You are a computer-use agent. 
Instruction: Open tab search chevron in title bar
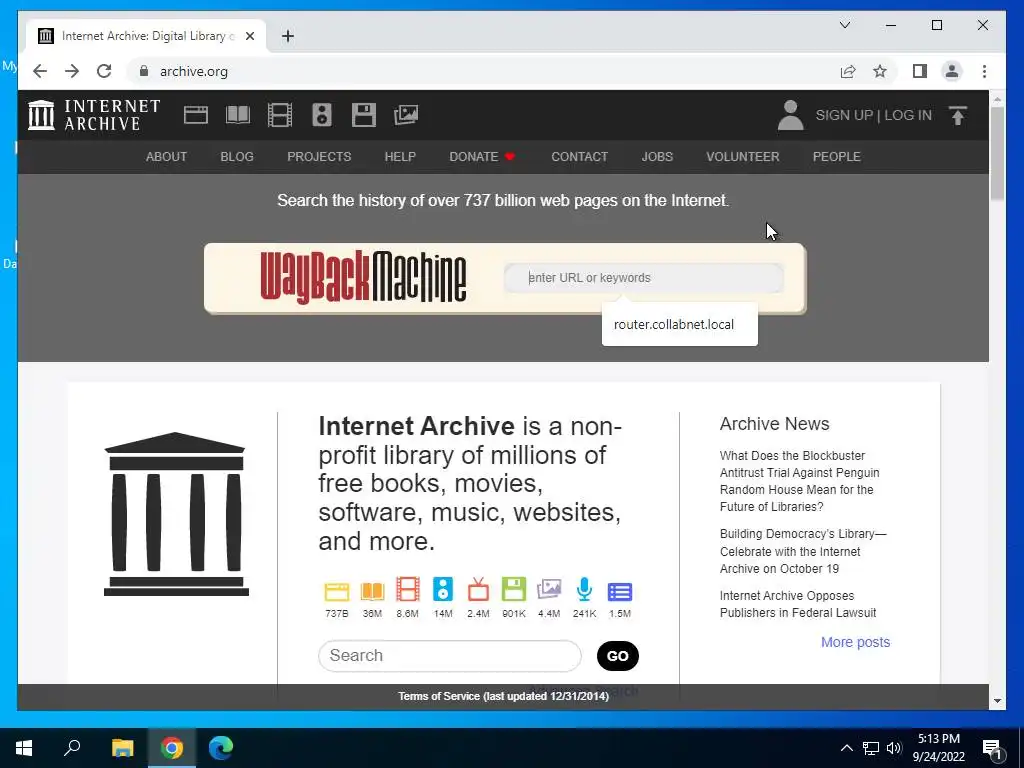pos(844,25)
